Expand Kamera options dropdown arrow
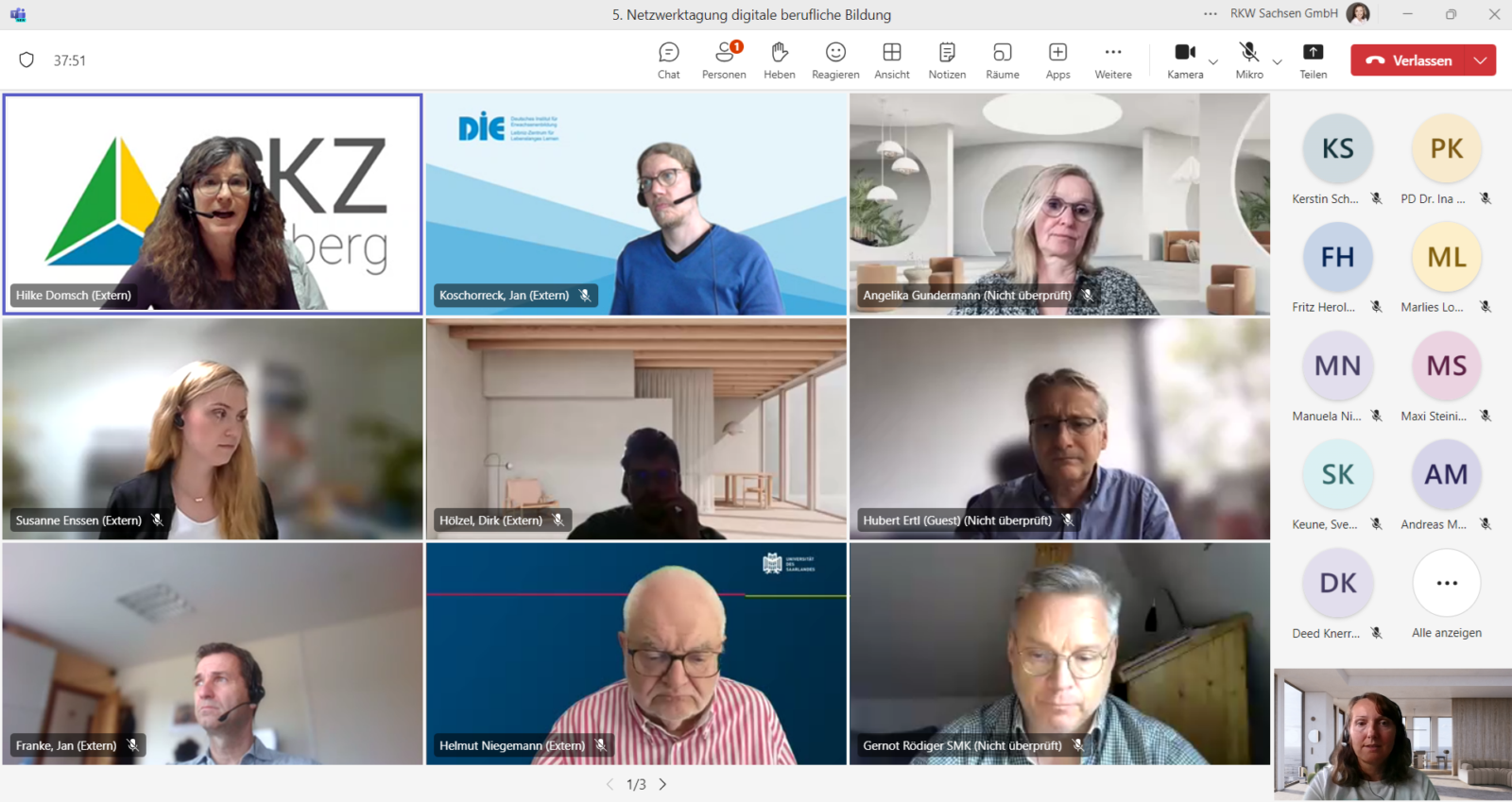The image size is (1512, 802). point(1213,62)
